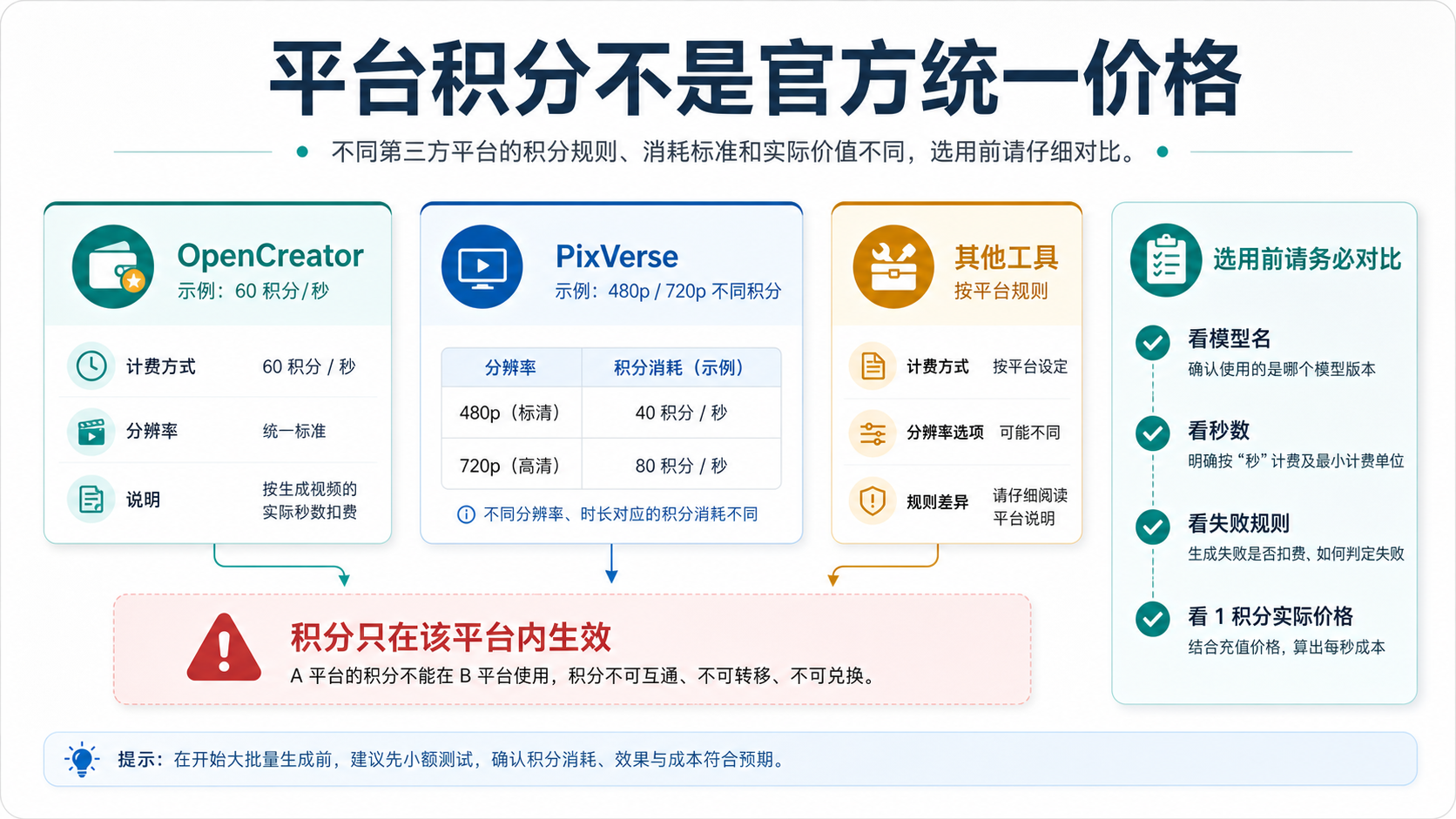Click the 选用前请务必对比 panel heading
Image resolution: width=1456 pixels, height=819 pixels.
(1307, 259)
